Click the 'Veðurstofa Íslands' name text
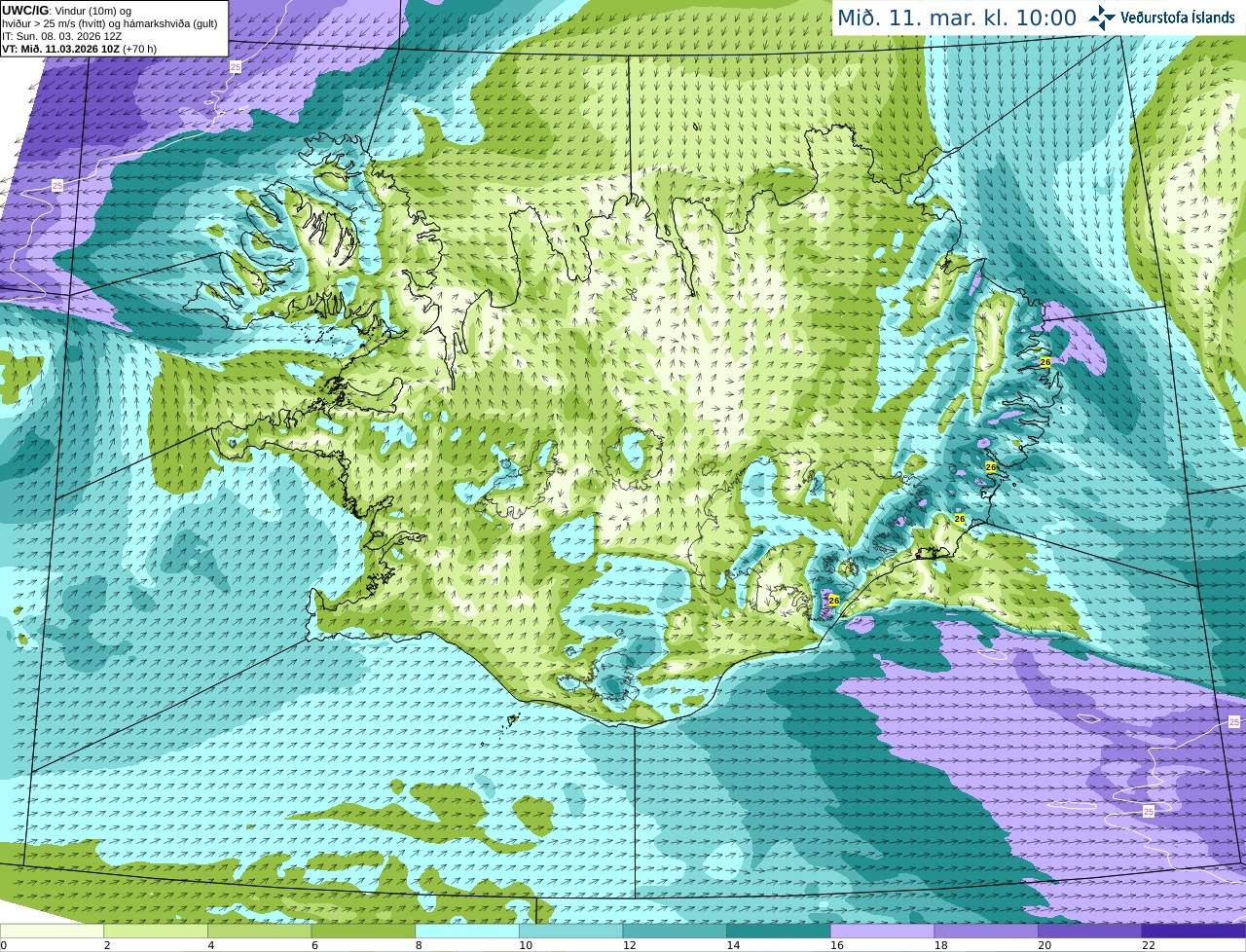 pyautogui.click(x=1178, y=18)
